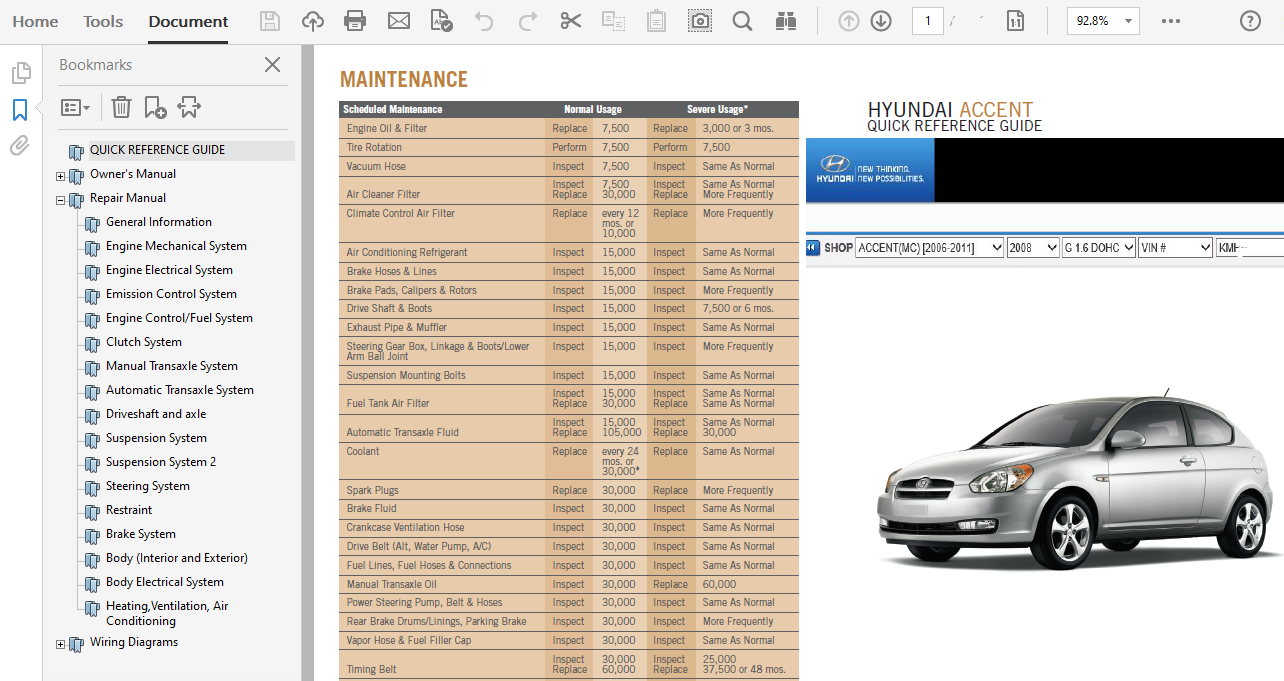Open the attachments paperclip panel
The width and height of the screenshot is (1284, 681).
point(20,145)
